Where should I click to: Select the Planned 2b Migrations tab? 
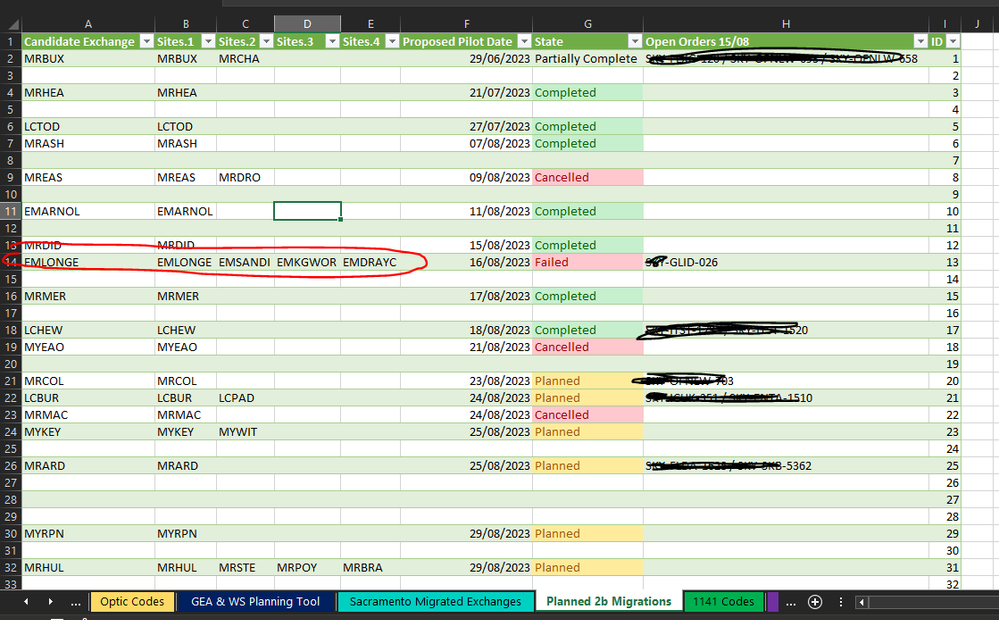608,602
